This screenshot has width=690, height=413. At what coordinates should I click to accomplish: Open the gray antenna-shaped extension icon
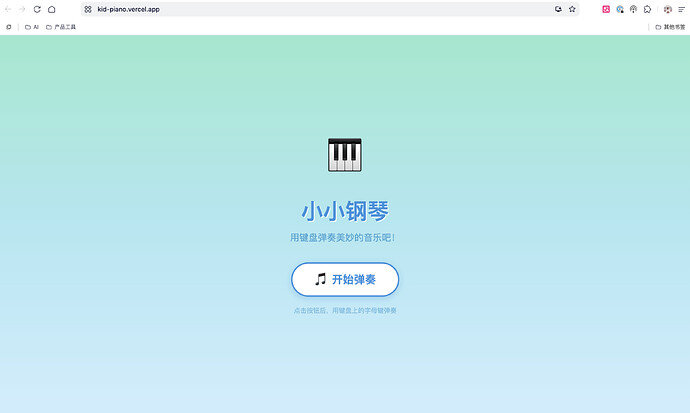point(633,9)
